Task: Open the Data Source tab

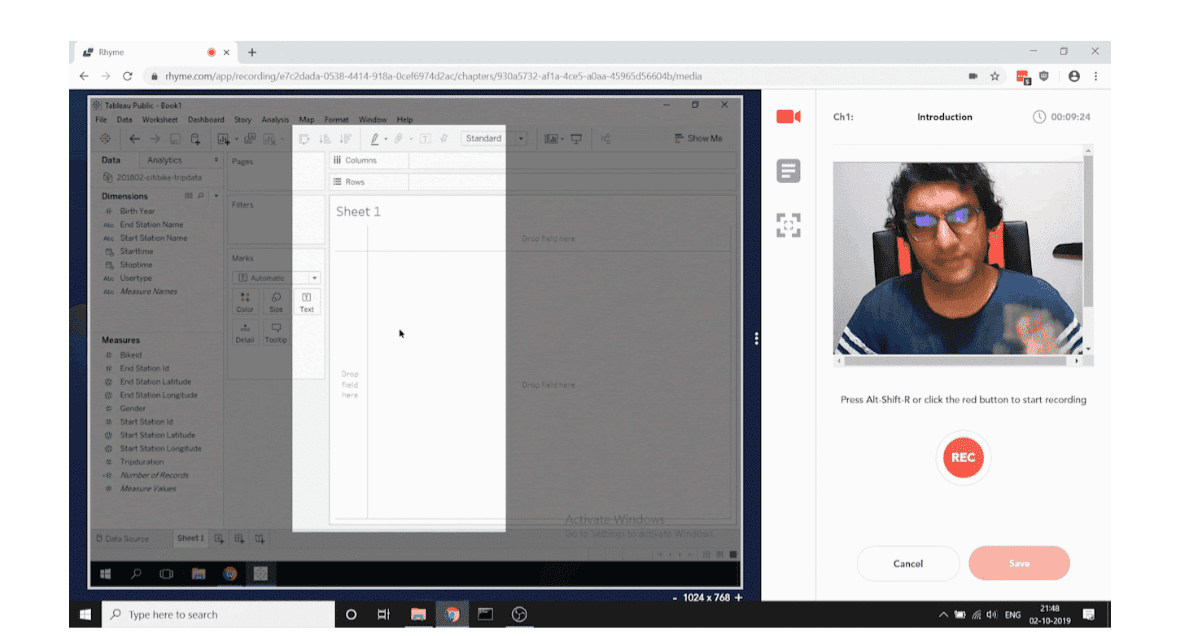Action: click(123, 539)
